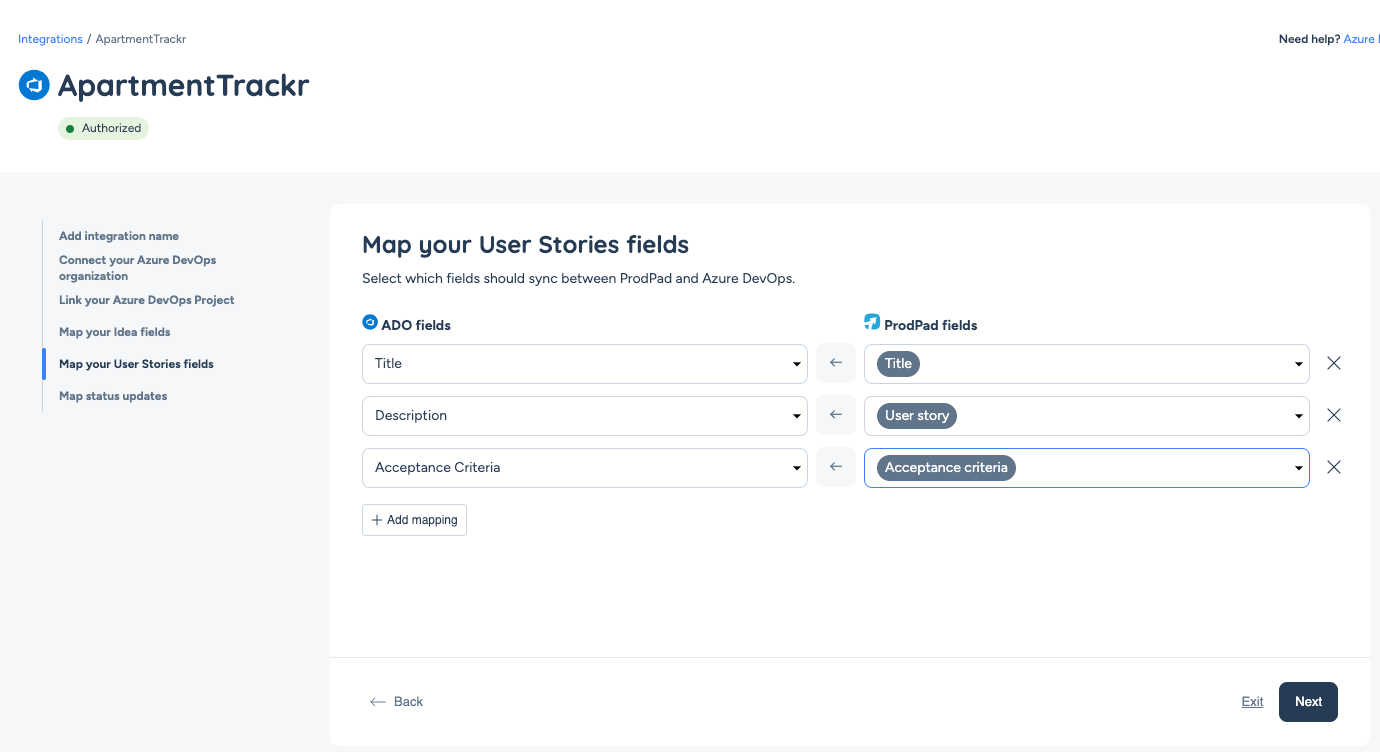Open the ADO Description field dropdown
The width and height of the screenshot is (1380, 752).
point(584,416)
